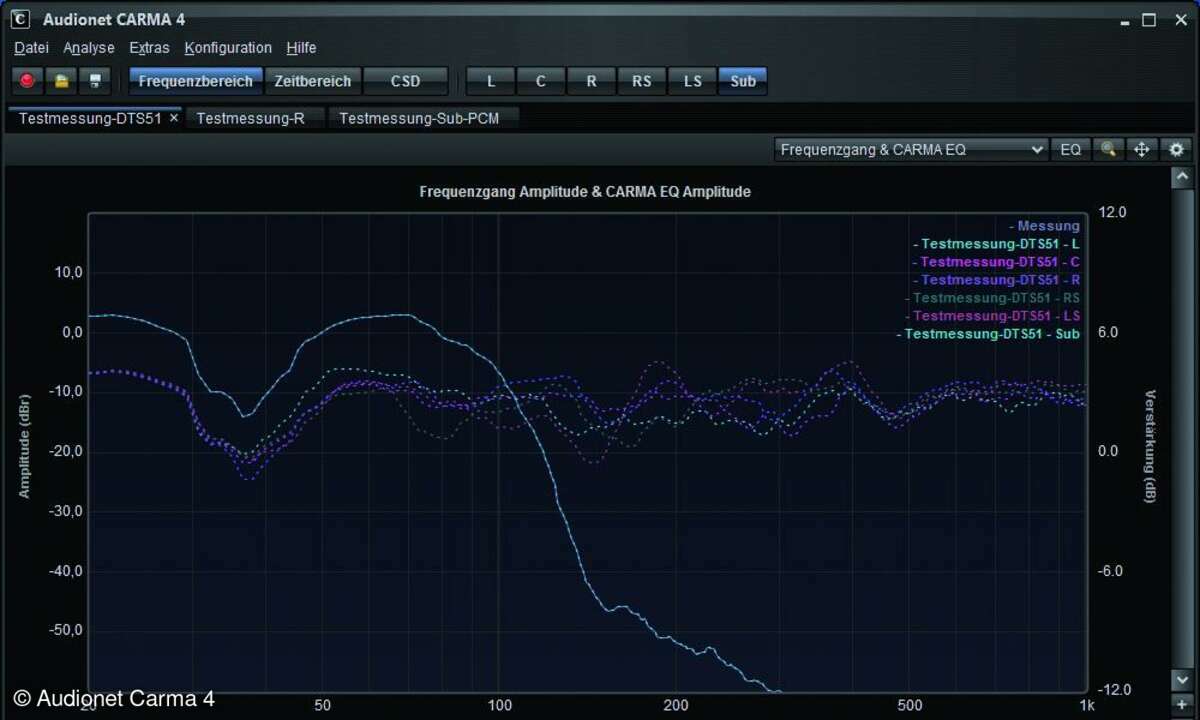Screen dimensions: 1200x720
Task: Switch to Zeitbereich view
Action: [313, 81]
